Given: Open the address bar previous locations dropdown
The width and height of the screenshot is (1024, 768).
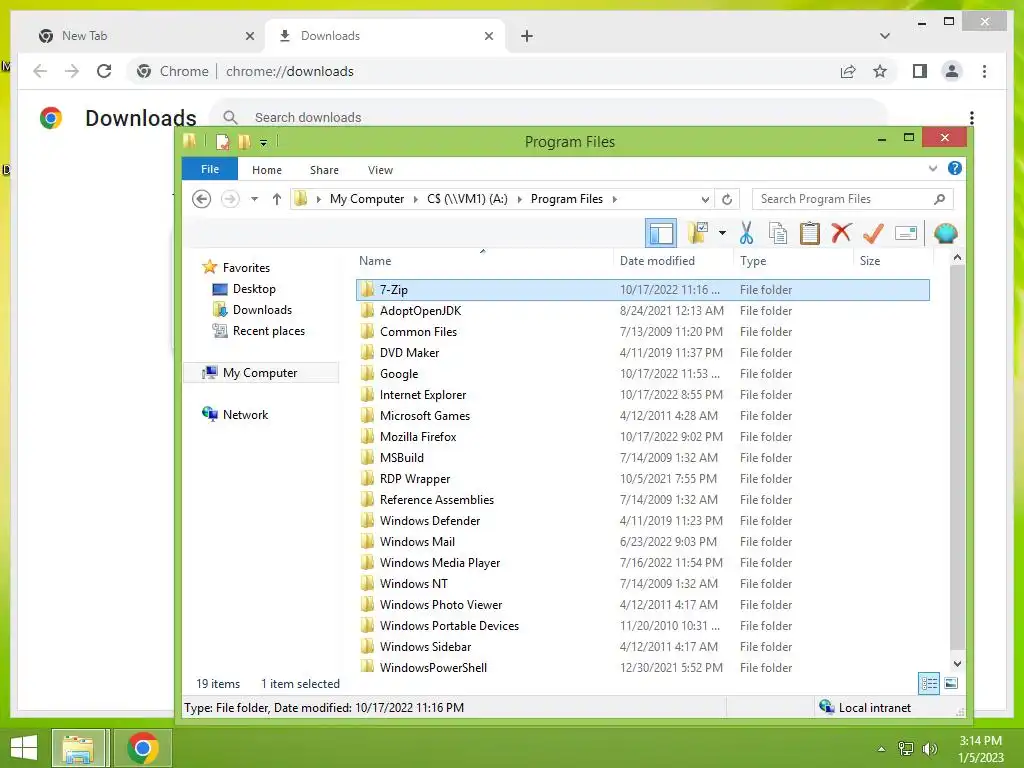Looking at the screenshot, I should (705, 199).
